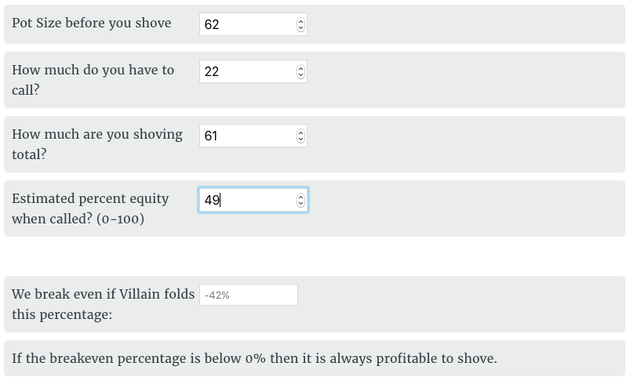Decrease estimated equity percent via down arrow
Screen dimensions: 630x381
(301, 203)
